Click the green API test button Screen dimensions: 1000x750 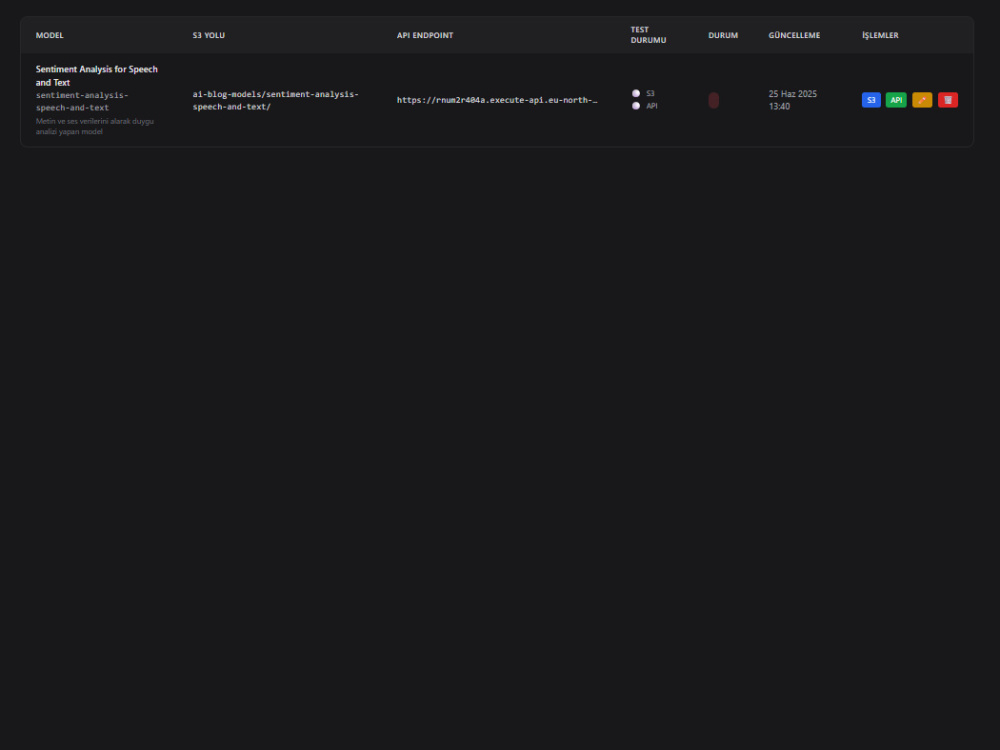(896, 100)
